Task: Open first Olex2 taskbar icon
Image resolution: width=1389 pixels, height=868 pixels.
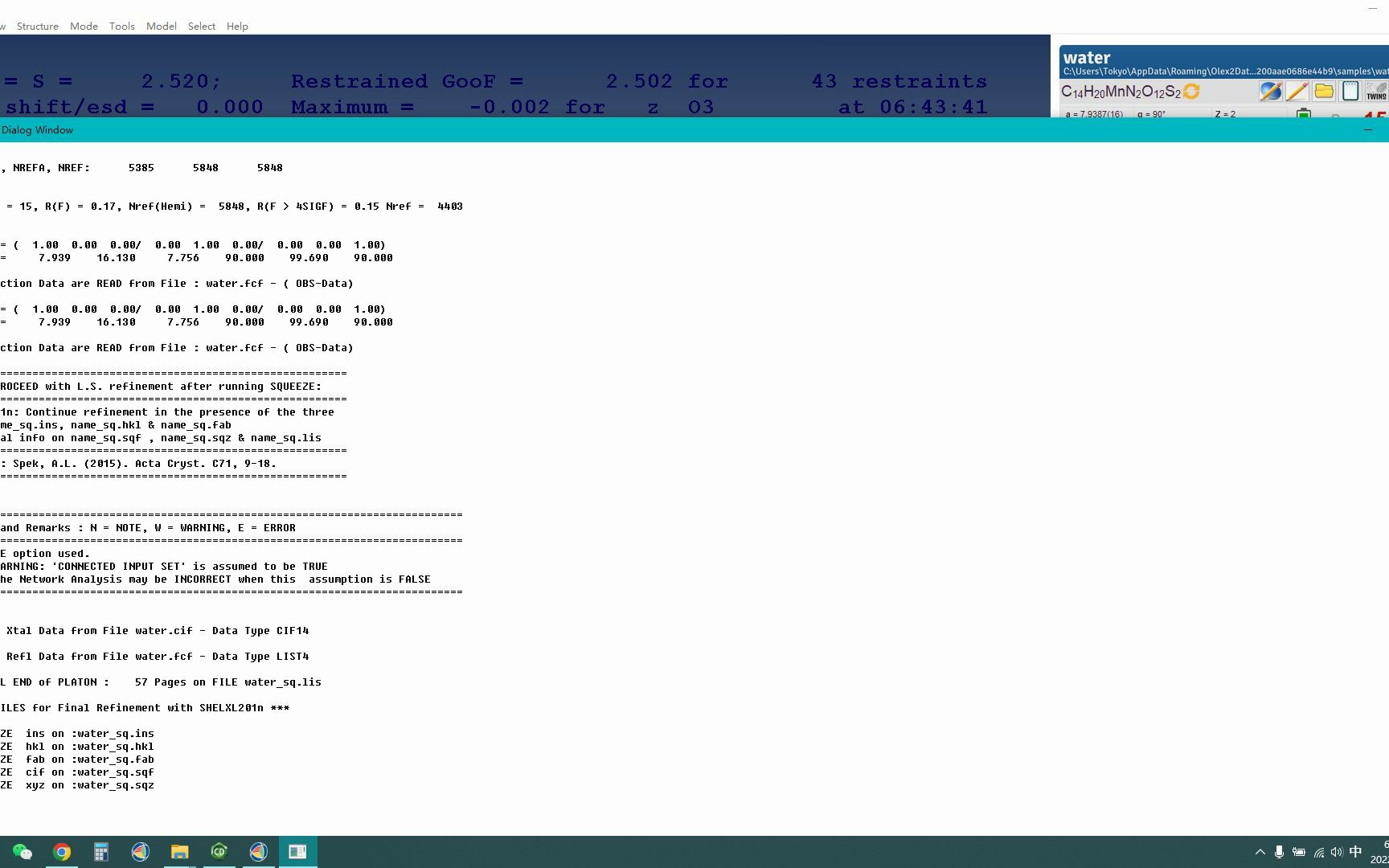Action: click(x=140, y=852)
